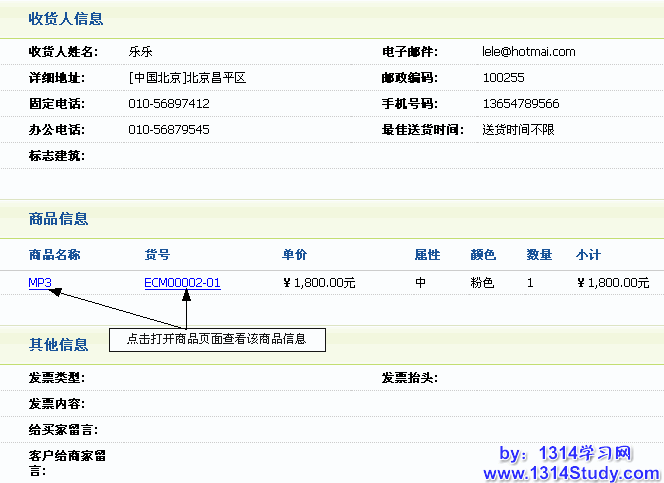The height and width of the screenshot is (483, 664).
Task: Click the 单价 column header
Action: (x=294, y=255)
